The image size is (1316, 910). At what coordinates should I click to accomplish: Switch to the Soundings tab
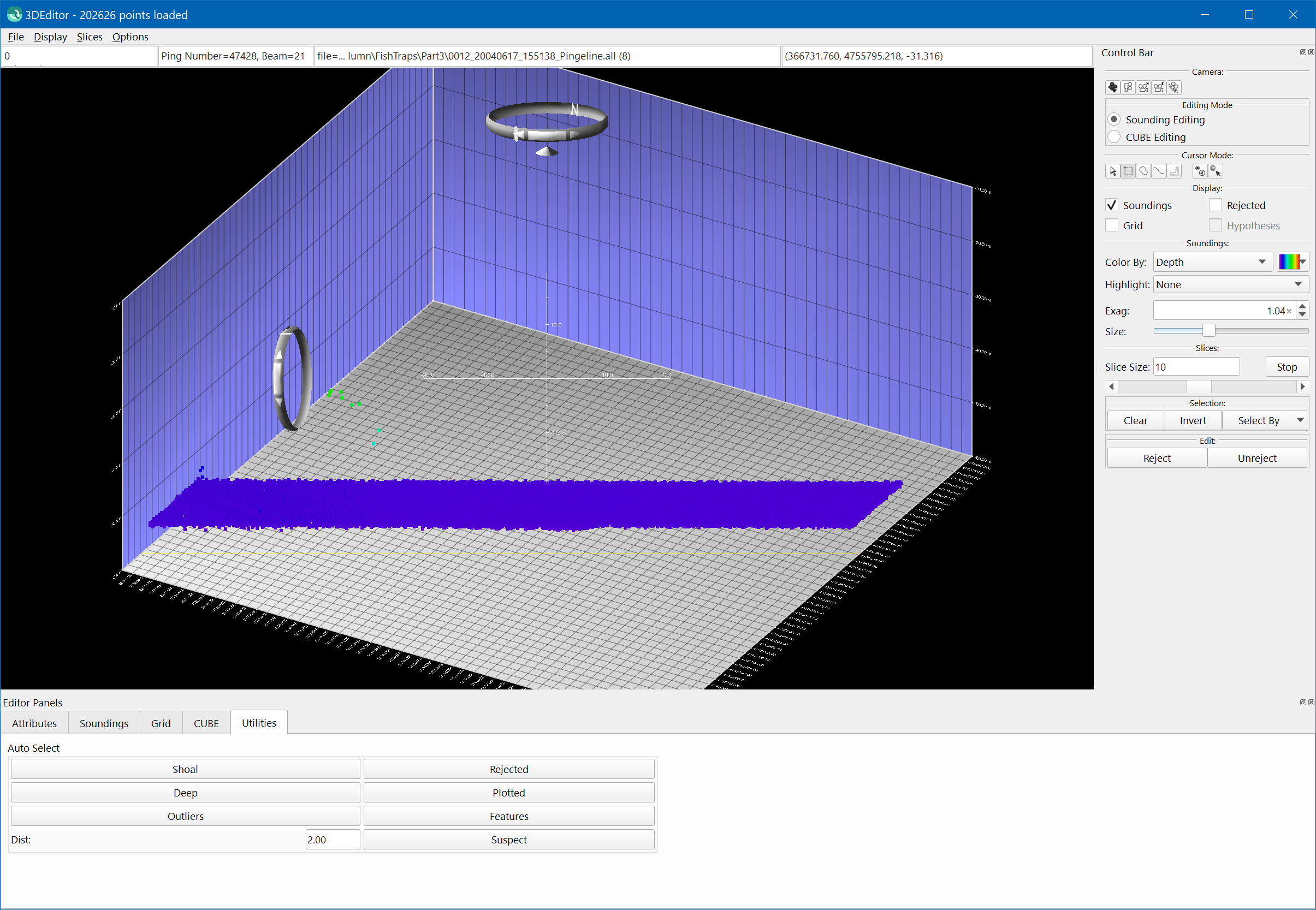[104, 723]
